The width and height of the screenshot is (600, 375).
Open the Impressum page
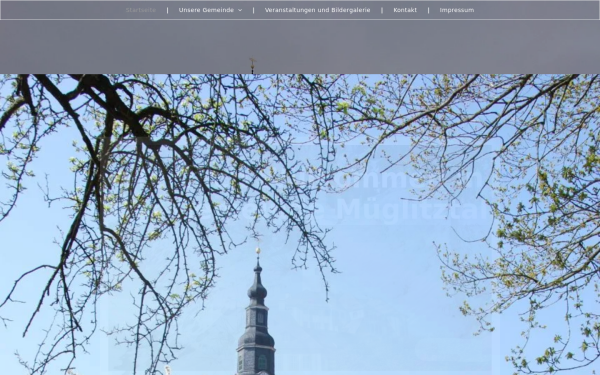coord(457,10)
